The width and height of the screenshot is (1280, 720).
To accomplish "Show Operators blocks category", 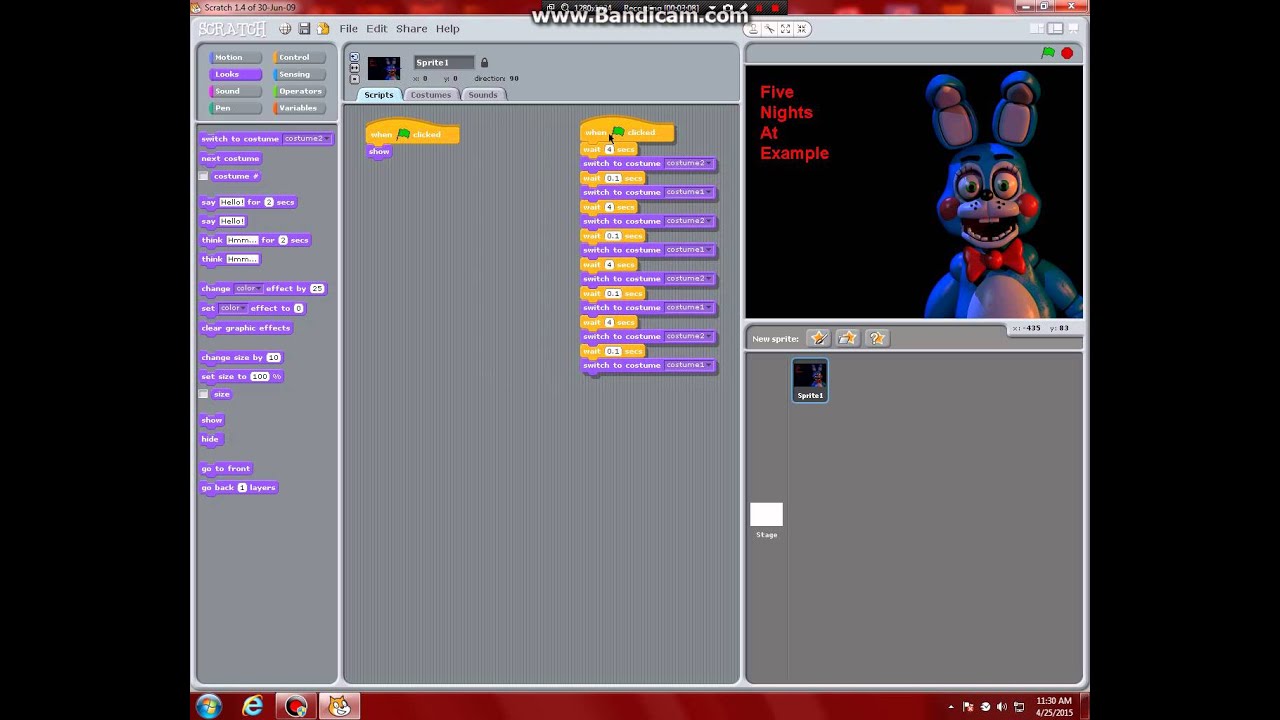I will pyautogui.click(x=299, y=91).
